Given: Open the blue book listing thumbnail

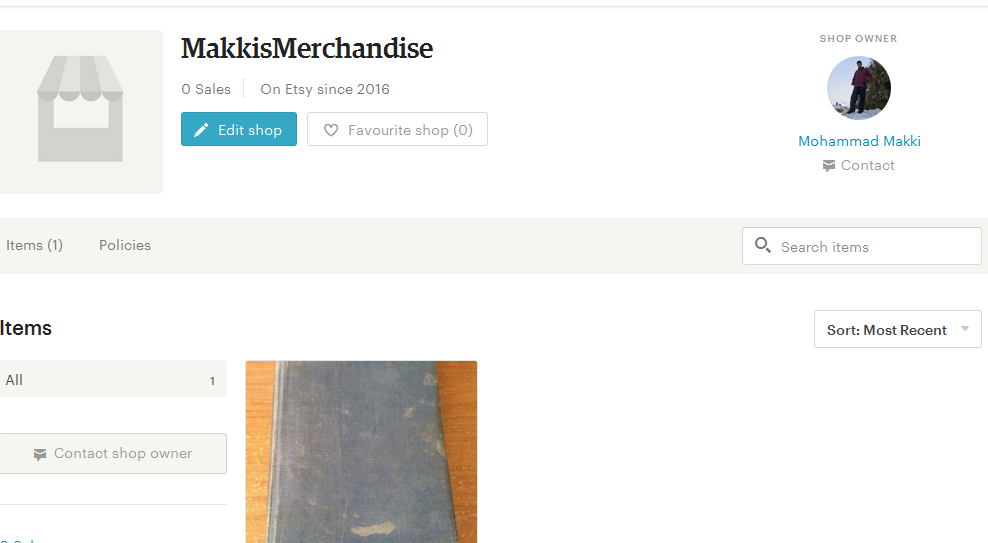Looking at the screenshot, I should pyautogui.click(x=361, y=452).
